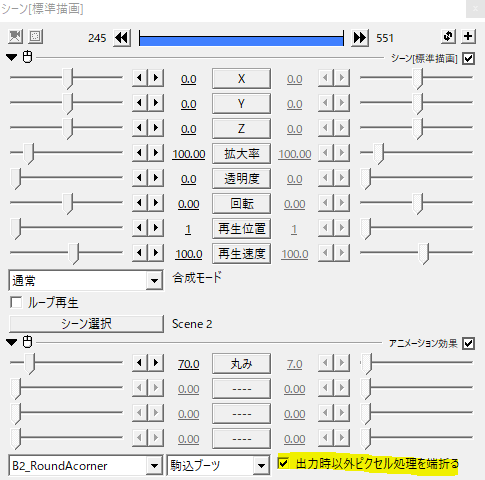This screenshot has width=485, height=480.
Task: Click the camera control icon at top left
Action: [x=15, y=37]
